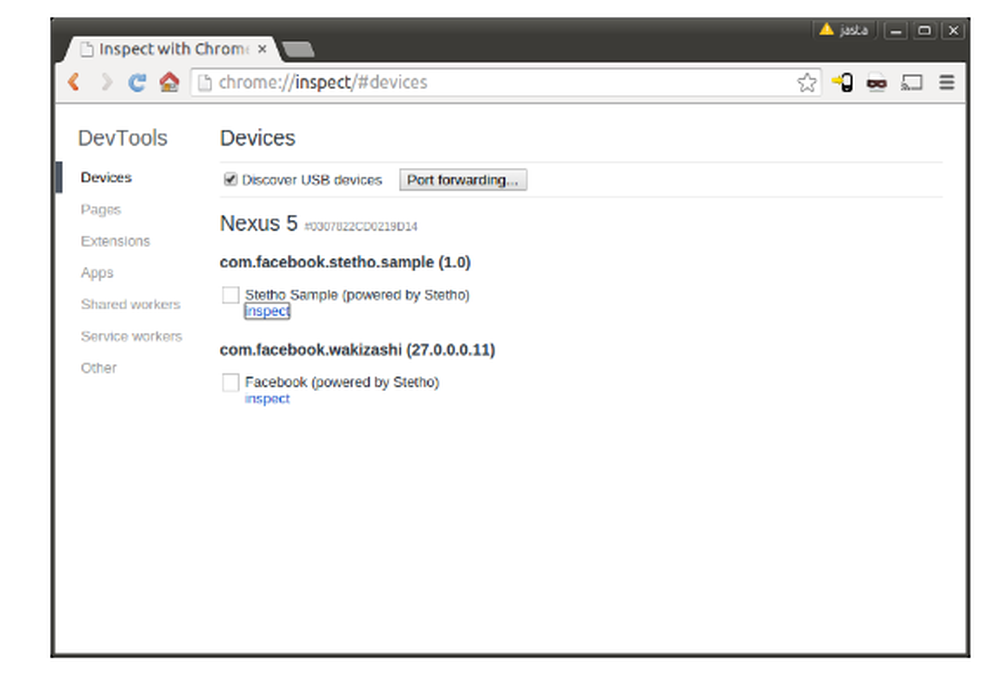Switch to Apps section
Image resolution: width=1000 pixels, height=677 pixels.
tap(97, 273)
